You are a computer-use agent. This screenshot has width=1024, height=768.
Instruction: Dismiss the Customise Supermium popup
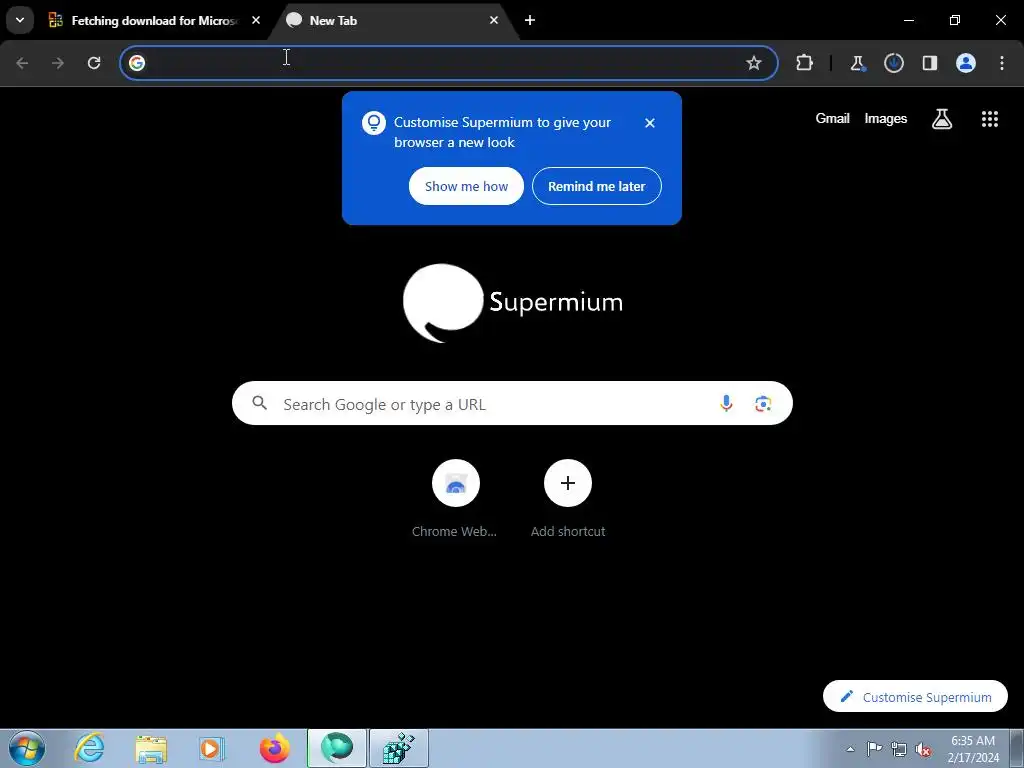(649, 123)
